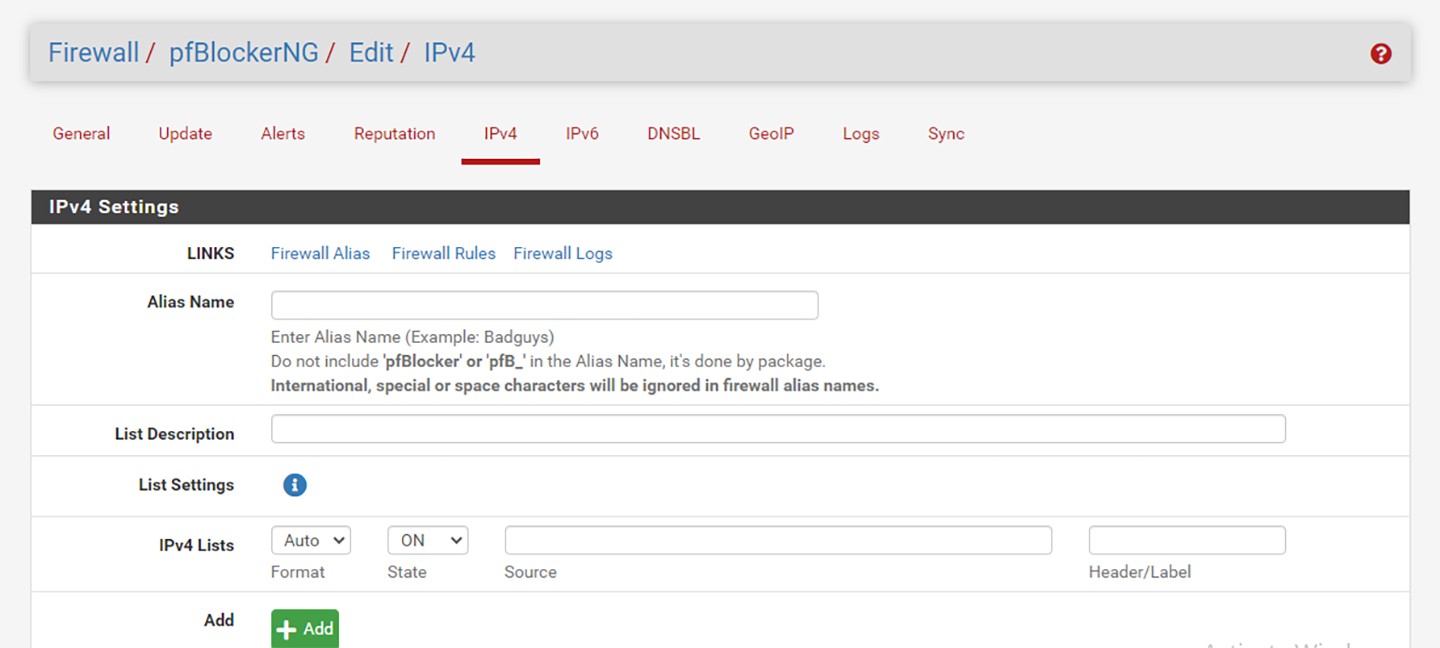Open the State dropdown set to ON
This screenshot has width=1440, height=648.
click(428, 540)
